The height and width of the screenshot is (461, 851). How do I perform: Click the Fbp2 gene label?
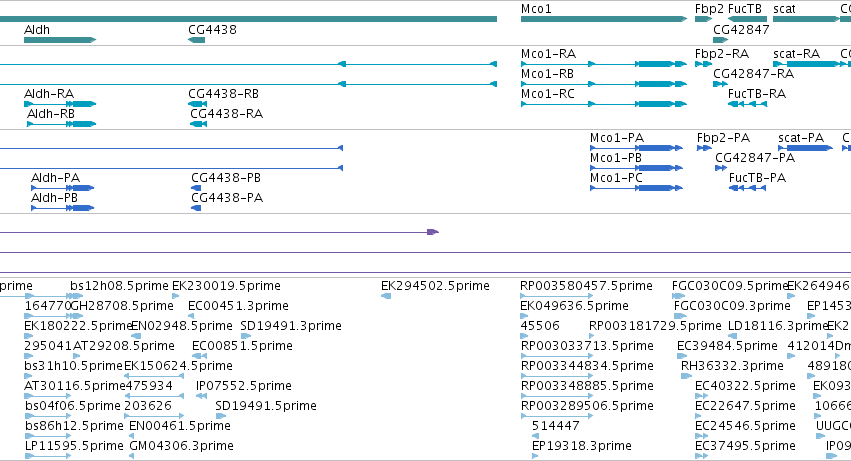709,9
